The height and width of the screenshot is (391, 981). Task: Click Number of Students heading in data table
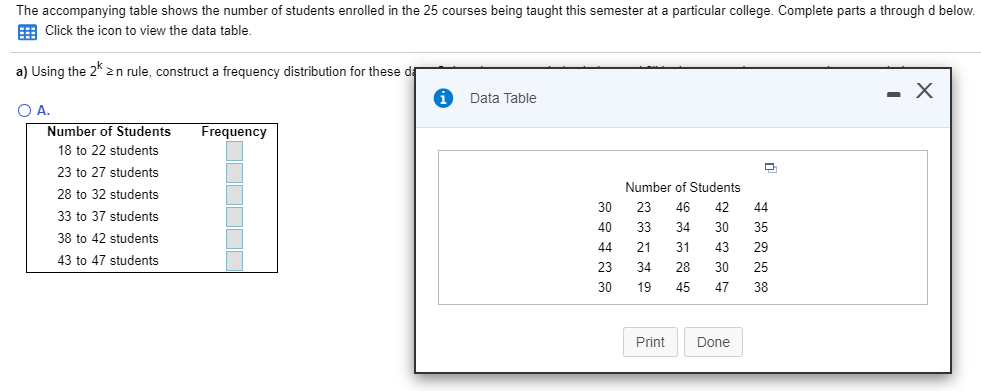point(683,188)
